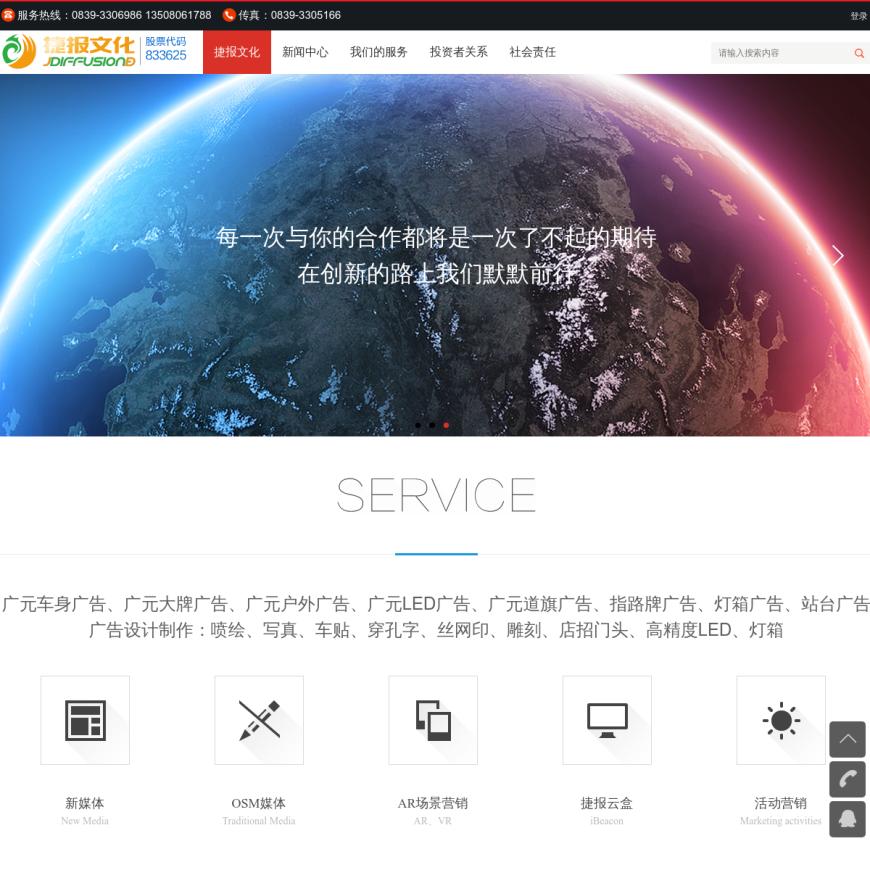Screen dimensions: 870x870
Task: Select first banner slide dot
Action: pyautogui.click(x=418, y=426)
